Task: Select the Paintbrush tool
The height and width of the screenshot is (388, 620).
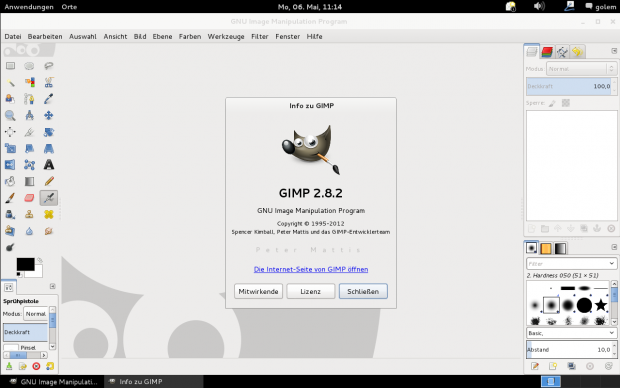Action: pyautogui.click(x=10, y=198)
